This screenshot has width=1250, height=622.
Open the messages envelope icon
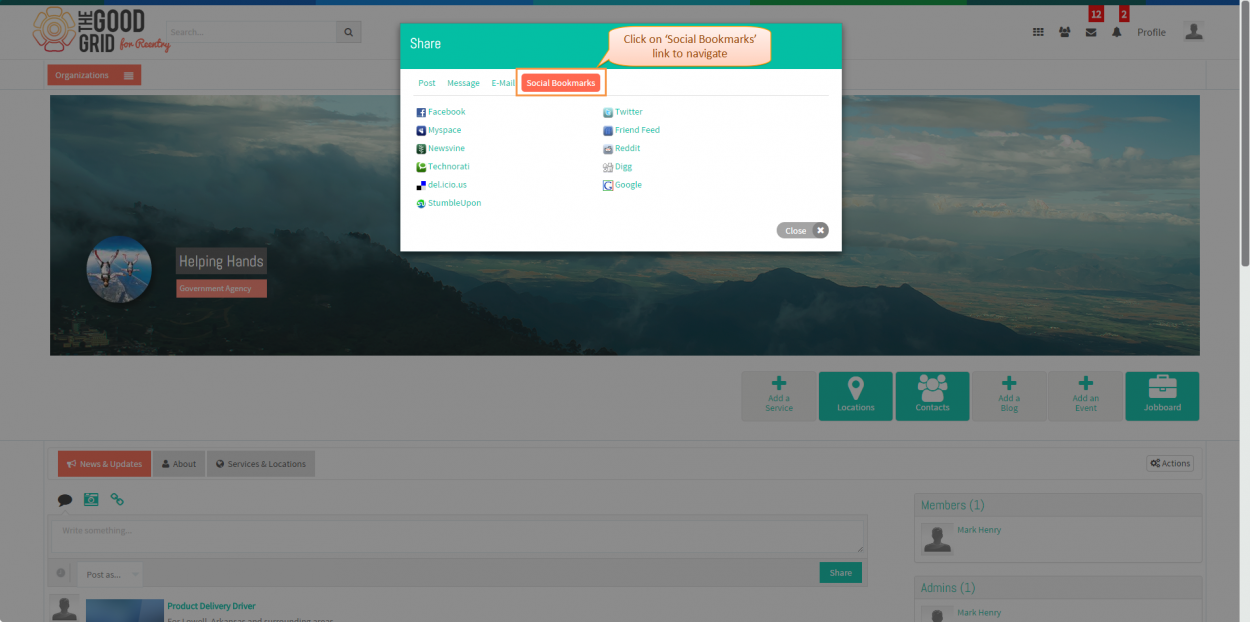[x=1090, y=32]
